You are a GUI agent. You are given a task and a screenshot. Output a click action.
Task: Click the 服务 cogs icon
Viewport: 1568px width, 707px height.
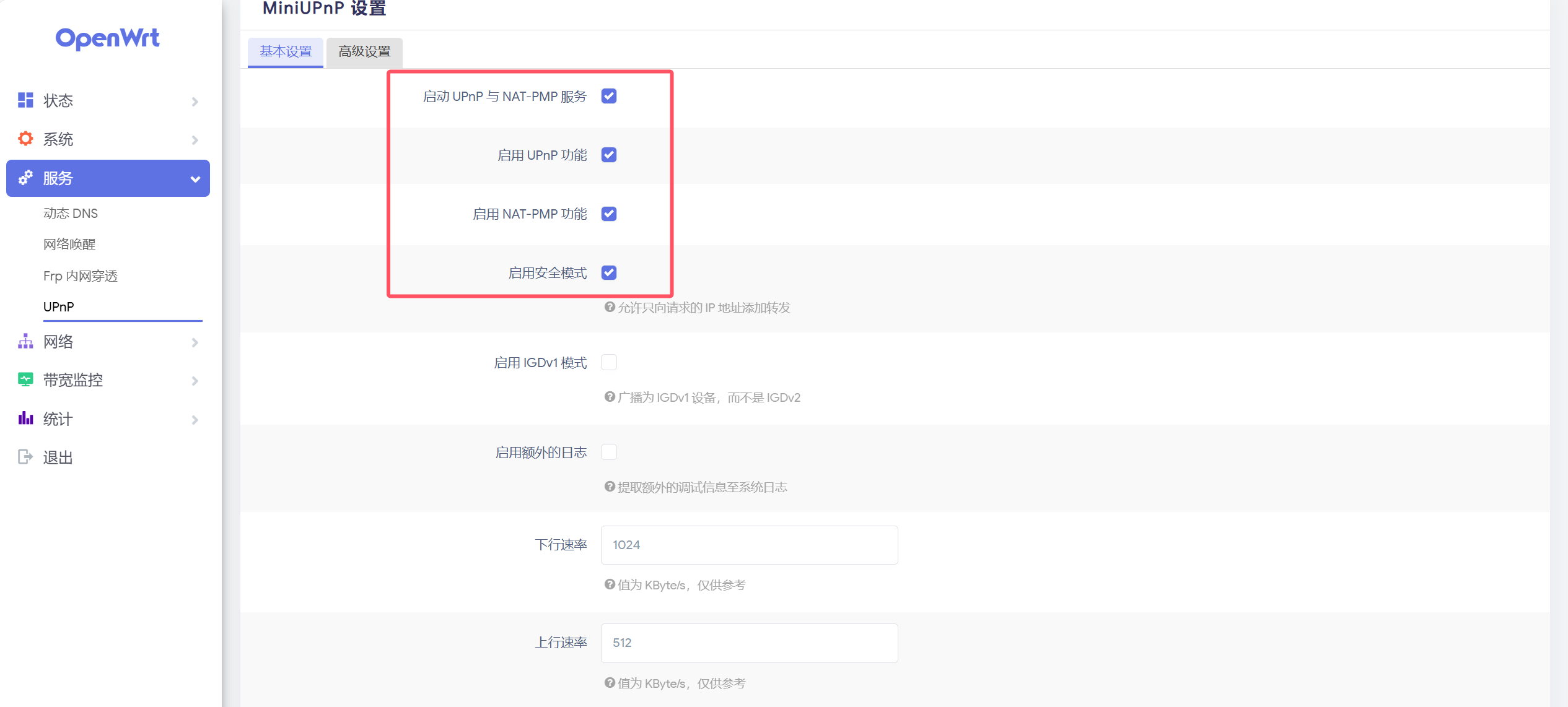(x=25, y=178)
